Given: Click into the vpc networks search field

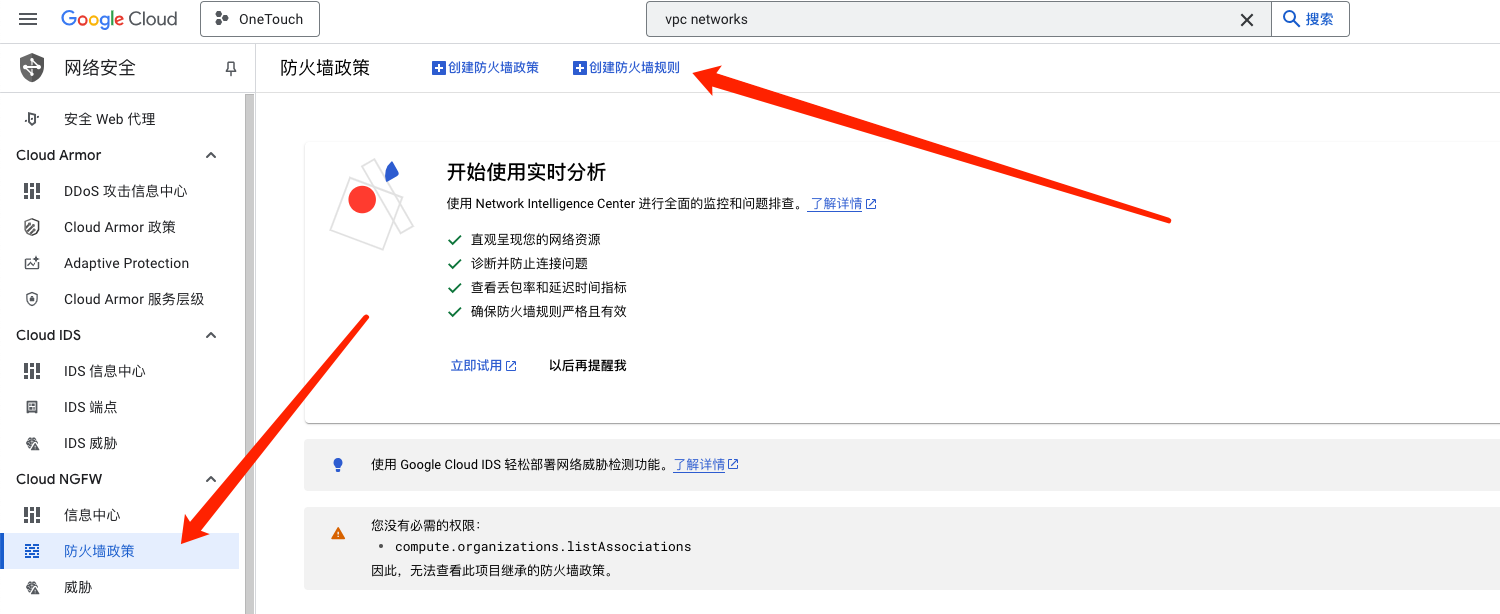Looking at the screenshot, I should [x=940, y=19].
